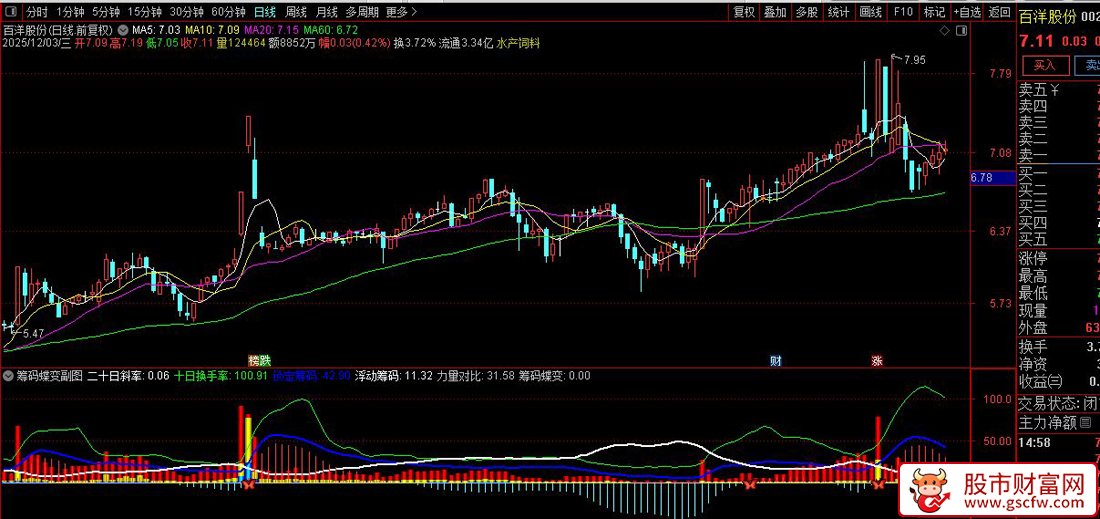Viewport: 1100px width, 519px height.
Task: Click the 涨停 limit-up row
Action: 1059,258
